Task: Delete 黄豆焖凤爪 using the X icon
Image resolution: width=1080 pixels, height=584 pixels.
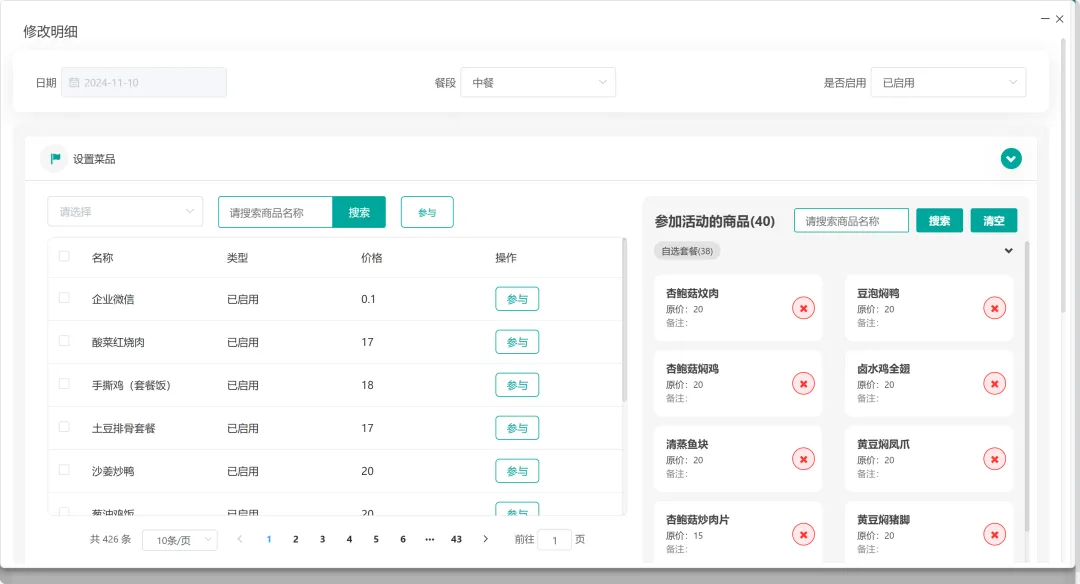Action: 995,459
